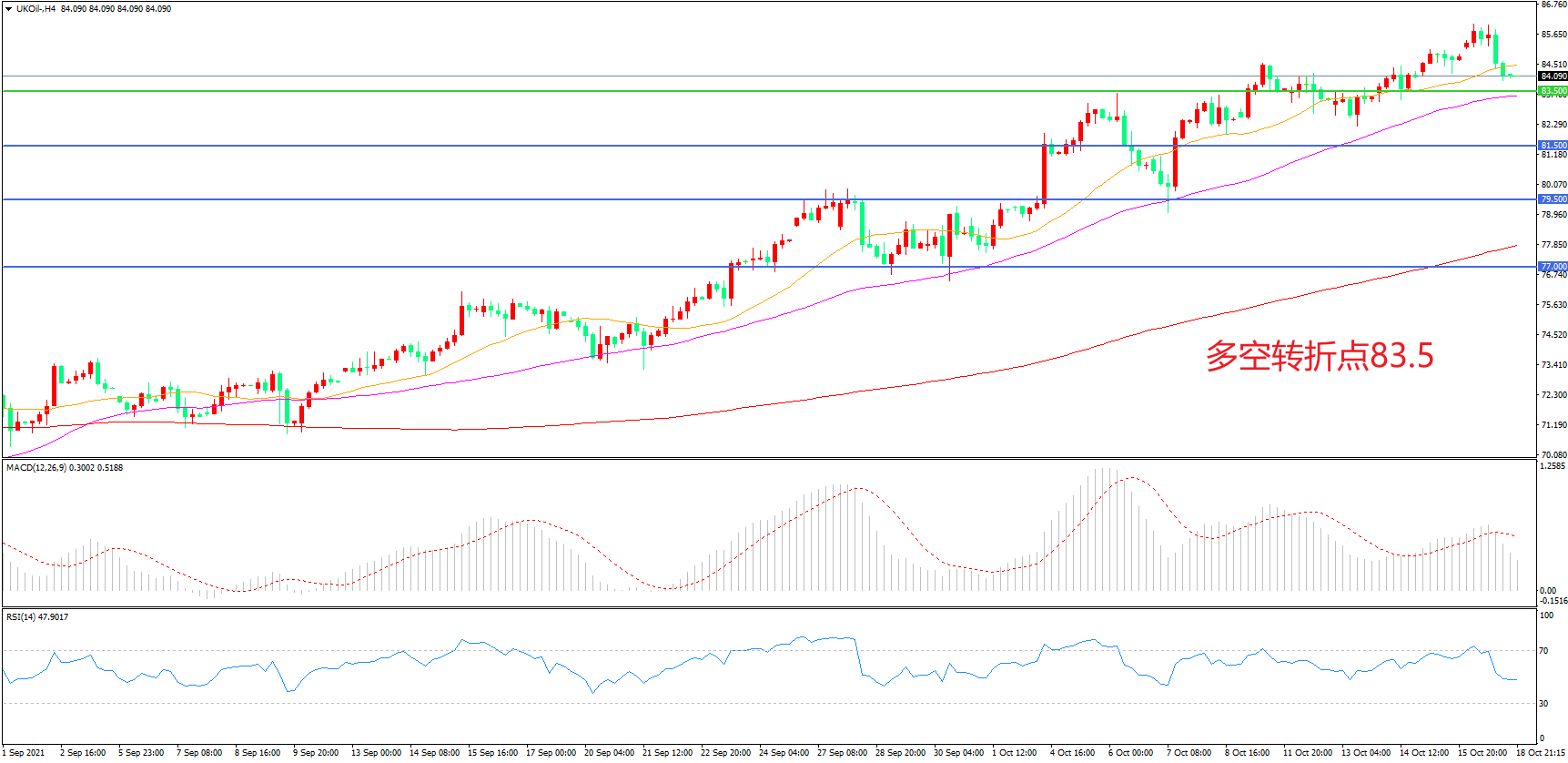Click the 70.080 value on price scale

(x=1553, y=454)
